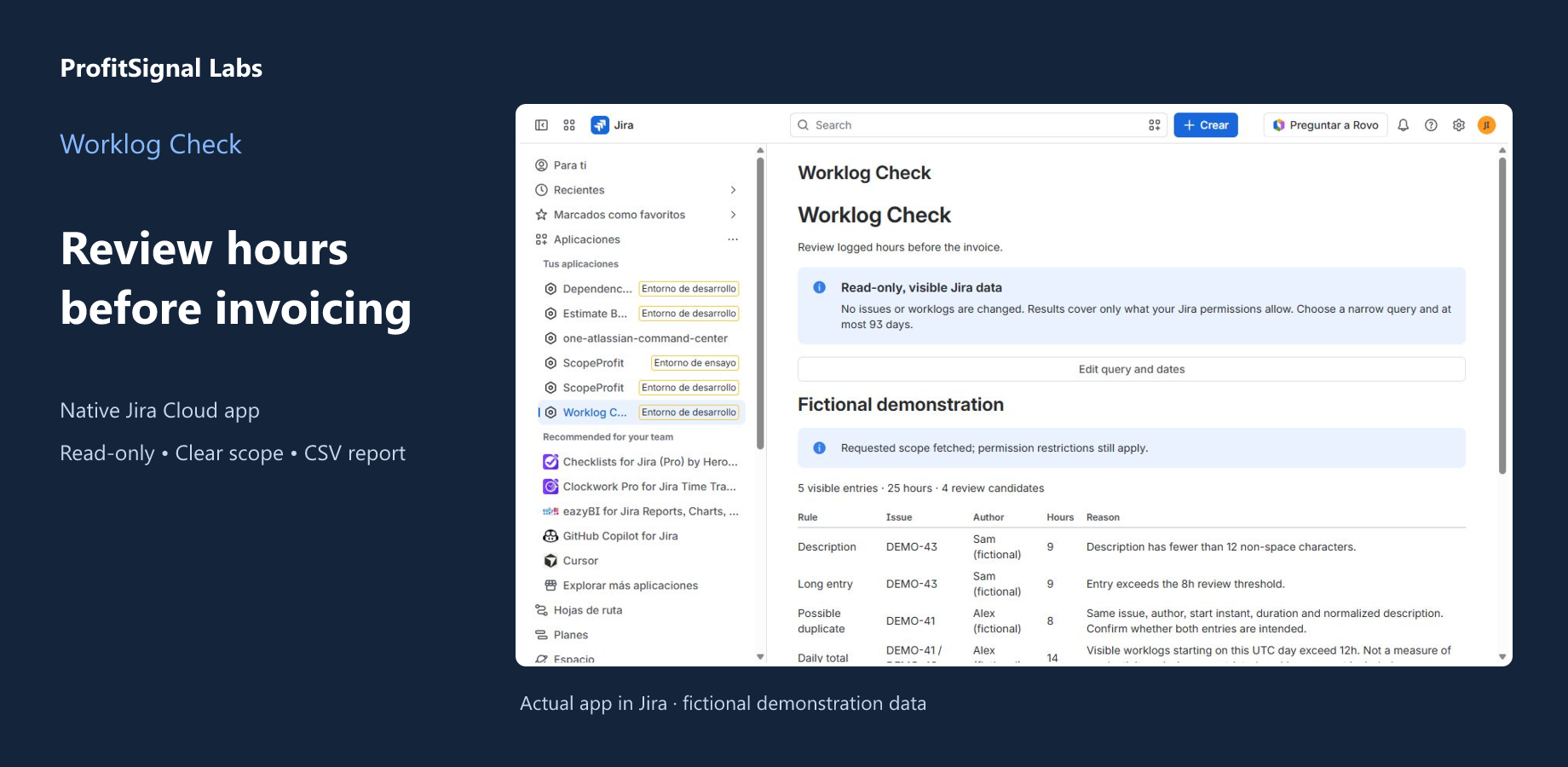Click the Search input field
The height and width of the screenshot is (767, 1568).
point(978,125)
